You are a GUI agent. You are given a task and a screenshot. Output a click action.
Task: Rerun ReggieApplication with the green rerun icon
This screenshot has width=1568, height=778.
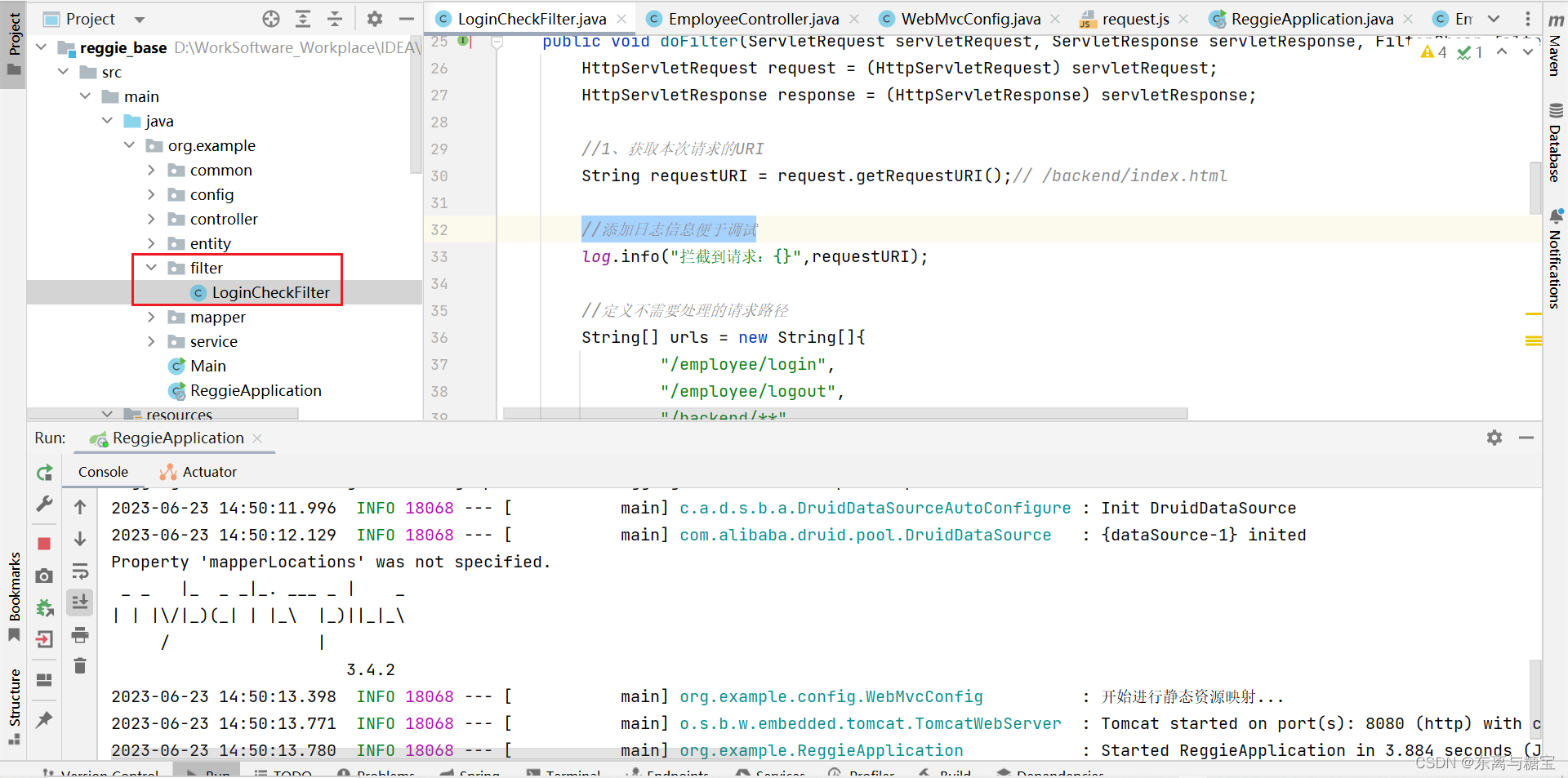45,473
